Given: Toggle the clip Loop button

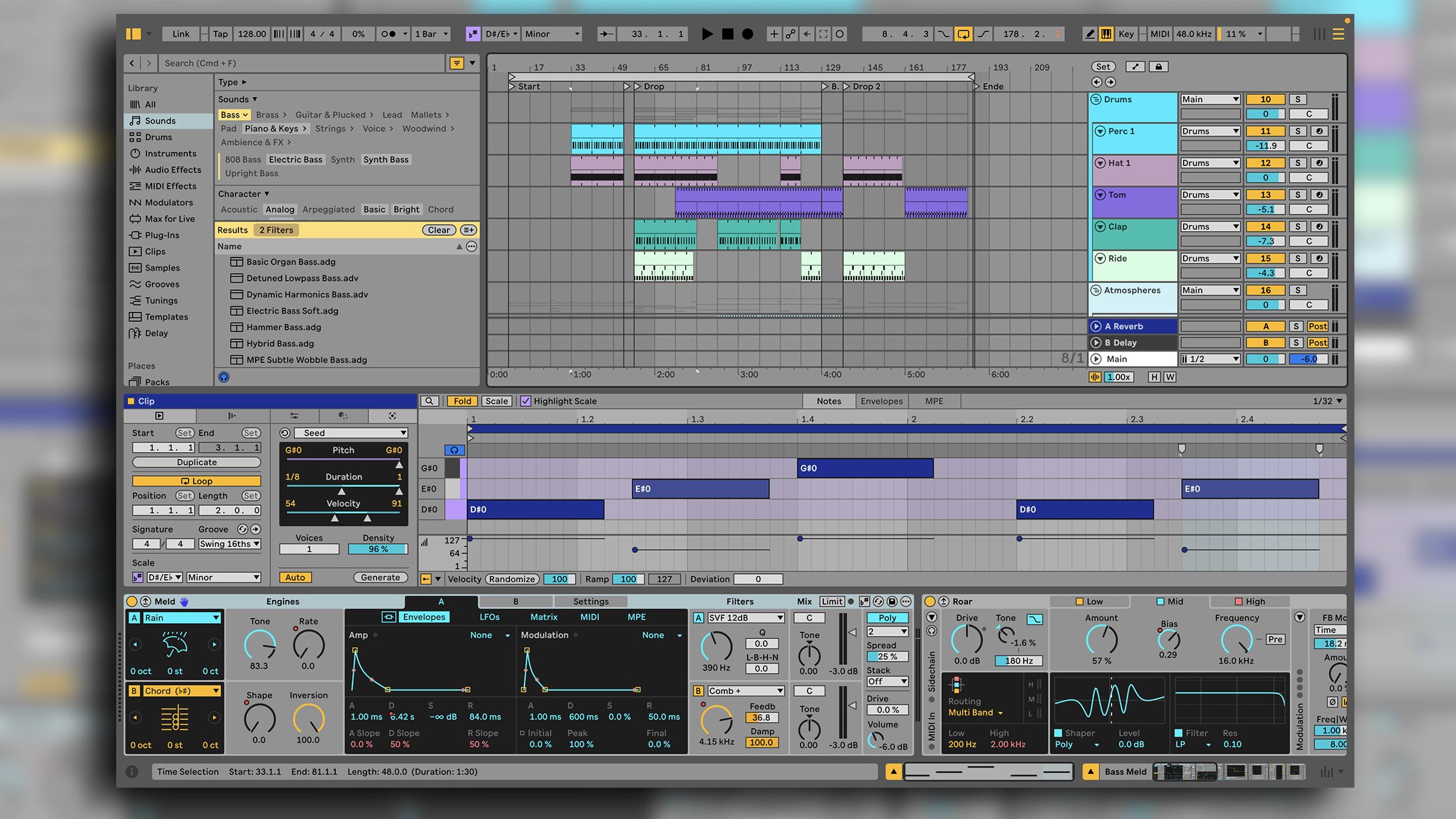Looking at the screenshot, I should [x=197, y=481].
